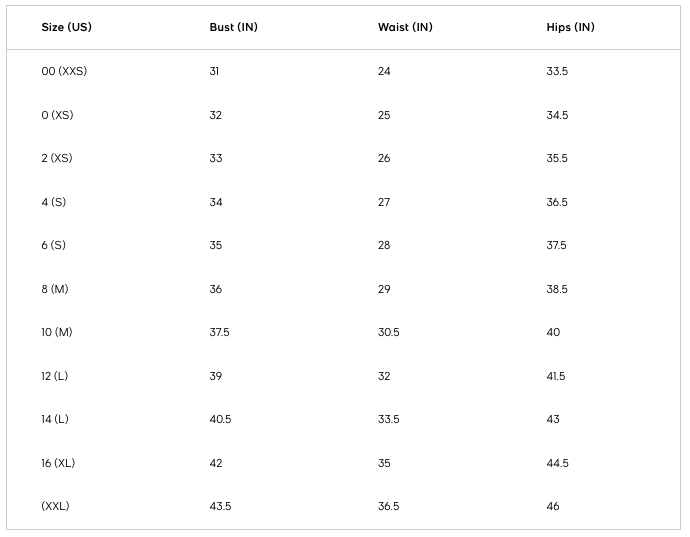Image resolution: width=690 pixels, height=537 pixels.
Task: Click the 10 (M) size cell
Action: tap(57, 332)
